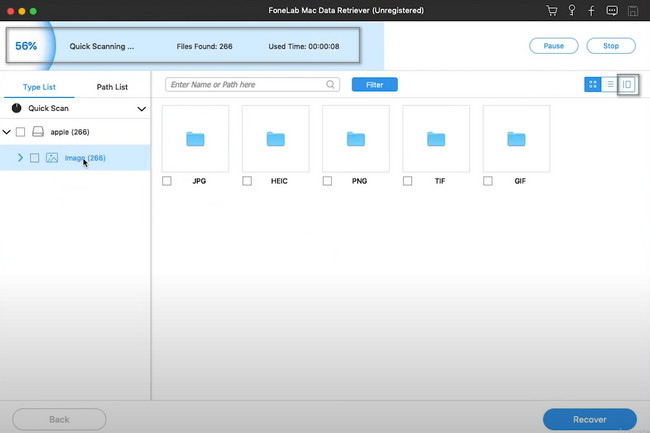Collapse the apple (266) tree node
Viewport: 650px width, 433px height.
[x=7, y=132]
